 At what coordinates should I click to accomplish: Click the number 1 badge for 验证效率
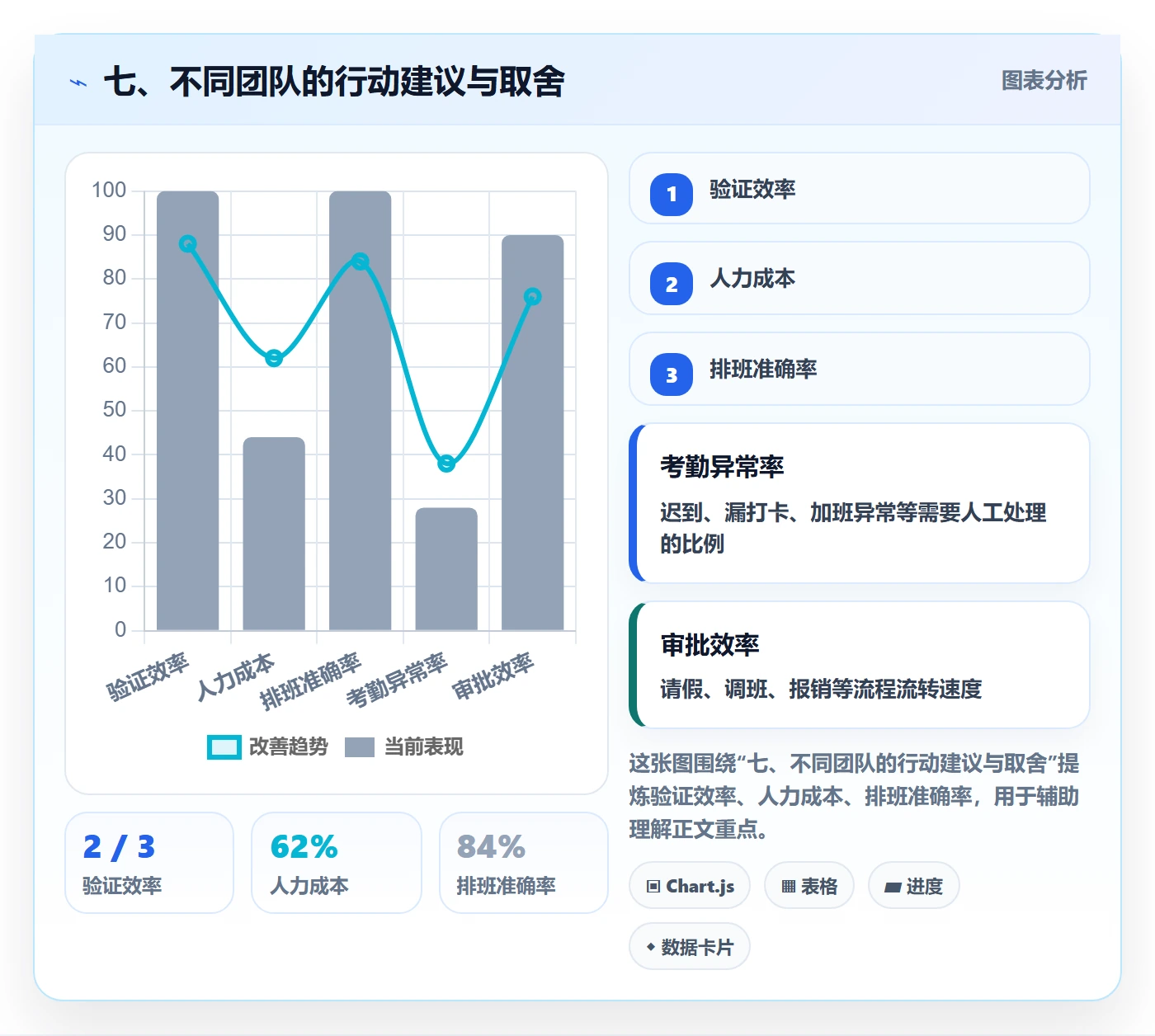pyautogui.click(x=672, y=194)
